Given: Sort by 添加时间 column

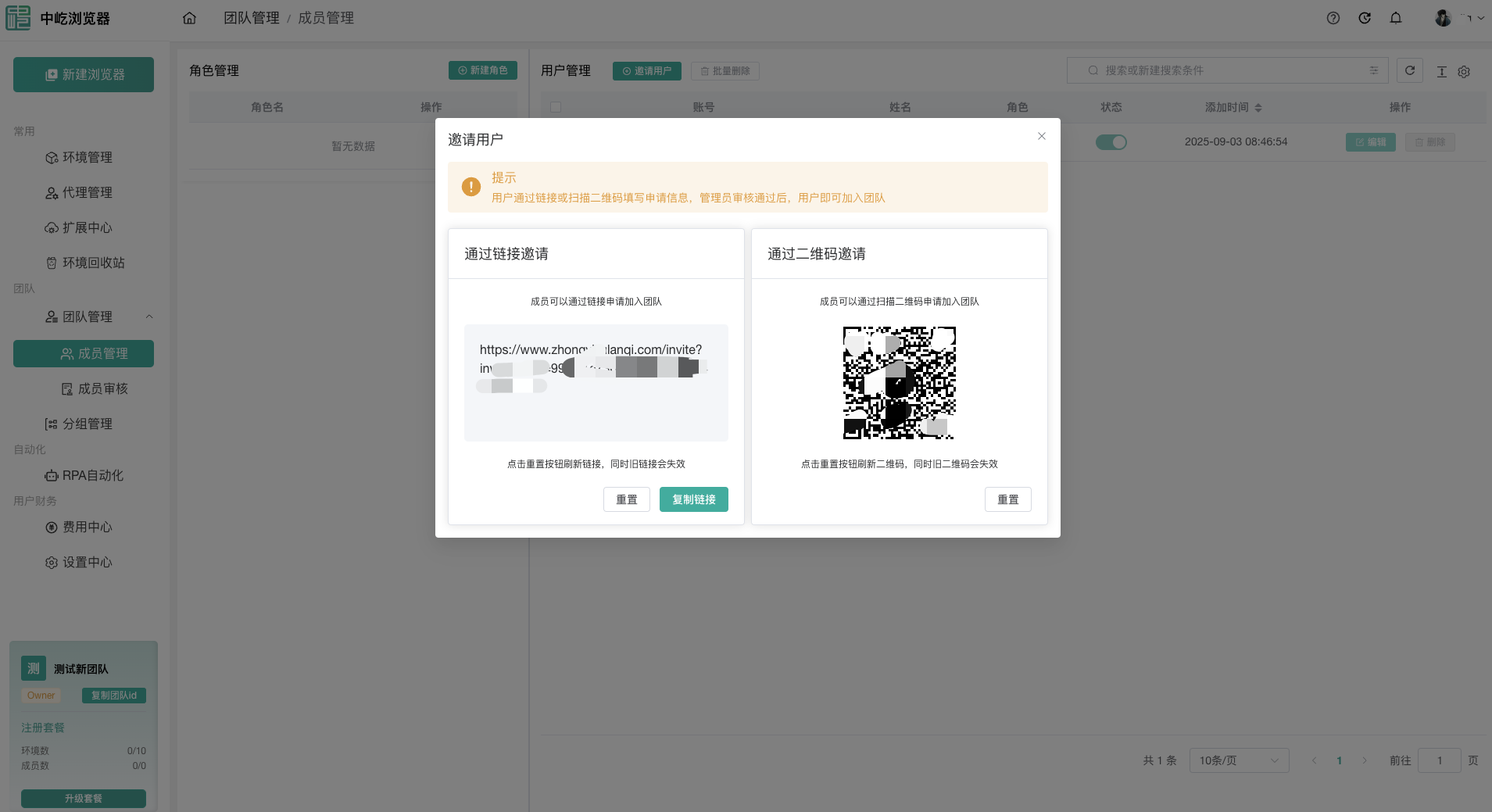Looking at the screenshot, I should [1258, 108].
